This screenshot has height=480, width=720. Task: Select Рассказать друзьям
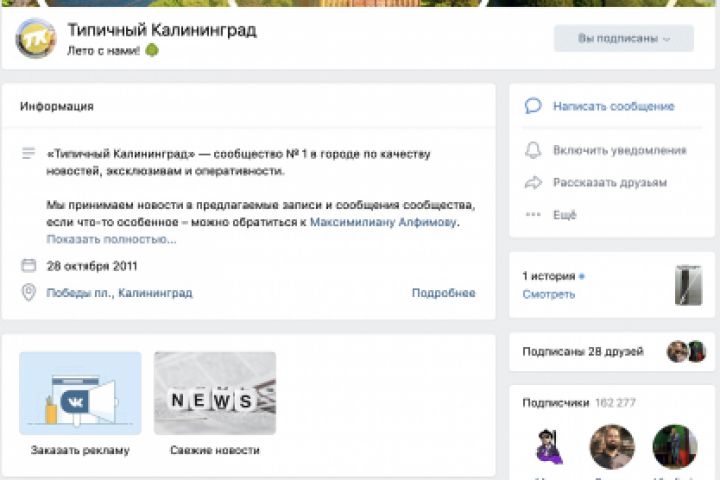(x=610, y=183)
